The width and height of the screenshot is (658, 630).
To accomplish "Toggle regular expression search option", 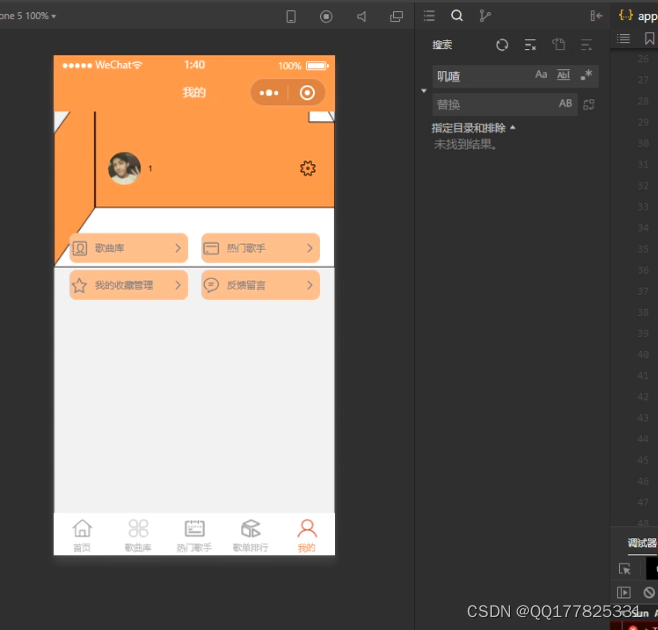I will (586, 75).
